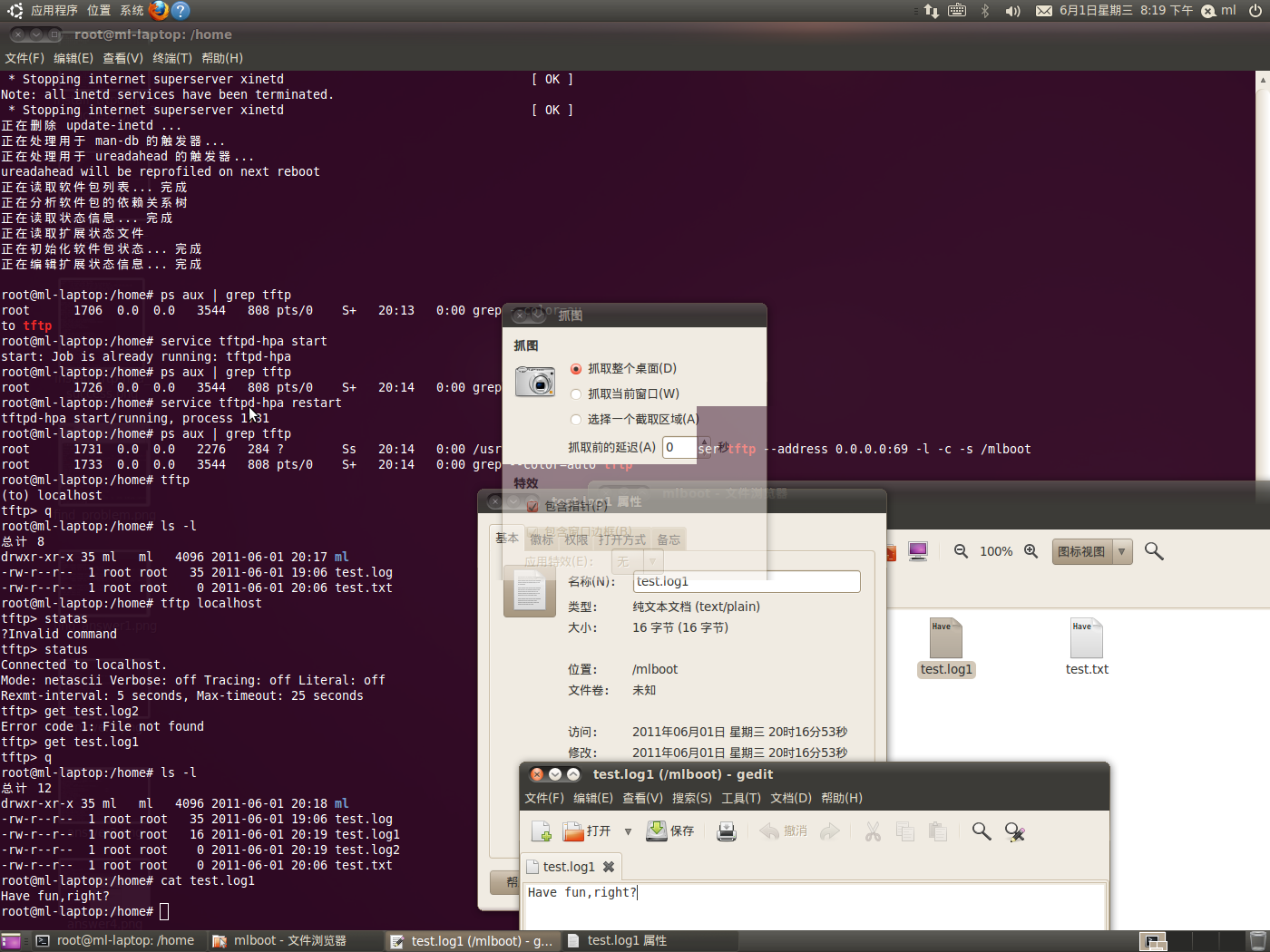Switch to 打开方式 tab in properties
The height and width of the screenshot is (952, 1270).
(x=622, y=539)
